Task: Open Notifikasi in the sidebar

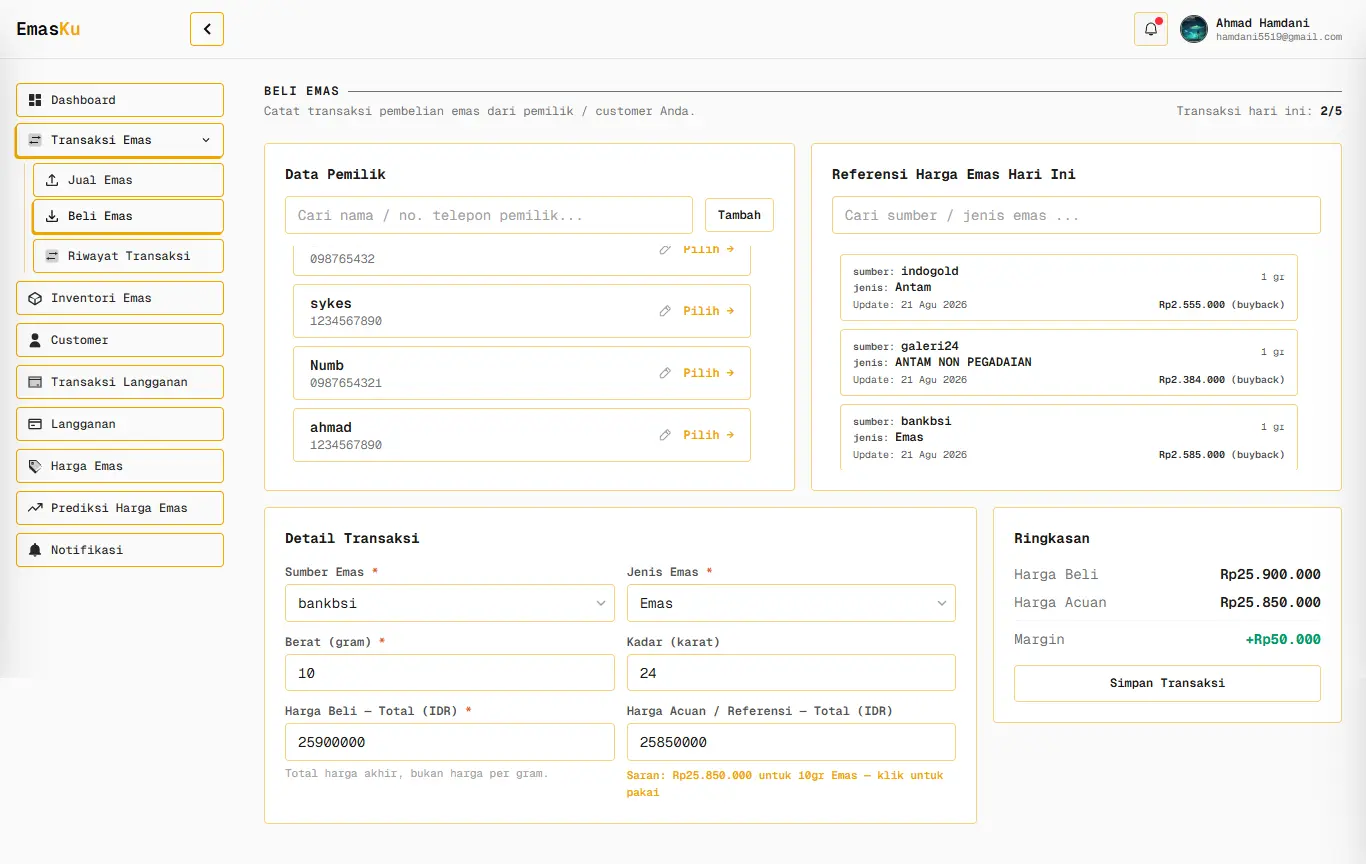Action: tap(120, 550)
